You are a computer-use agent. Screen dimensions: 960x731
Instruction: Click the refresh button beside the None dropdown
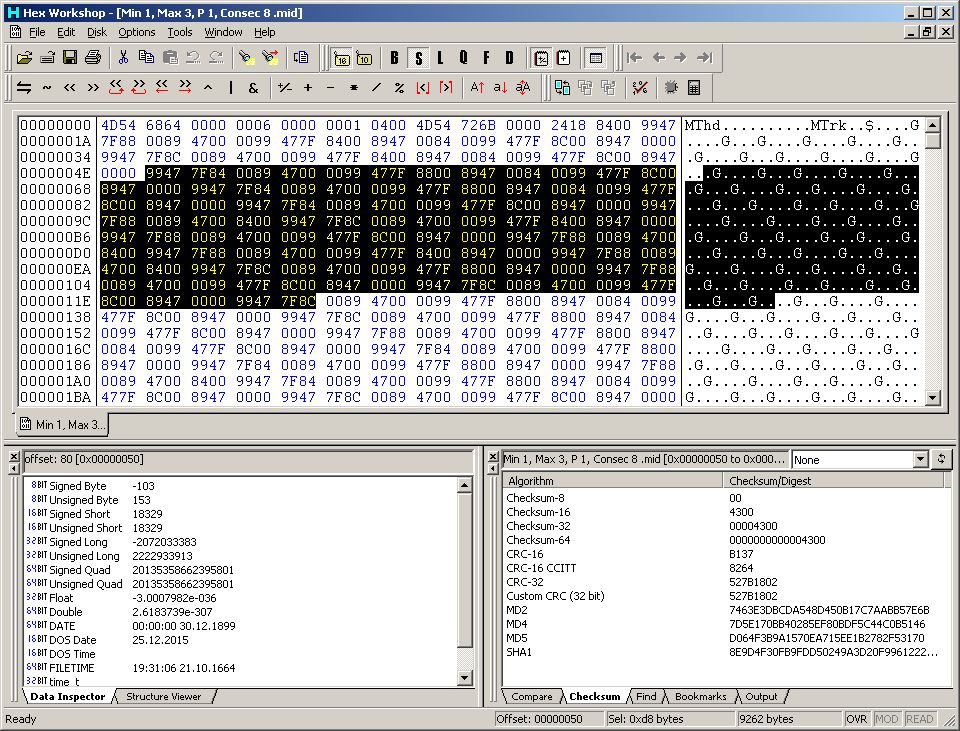point(941,460)
